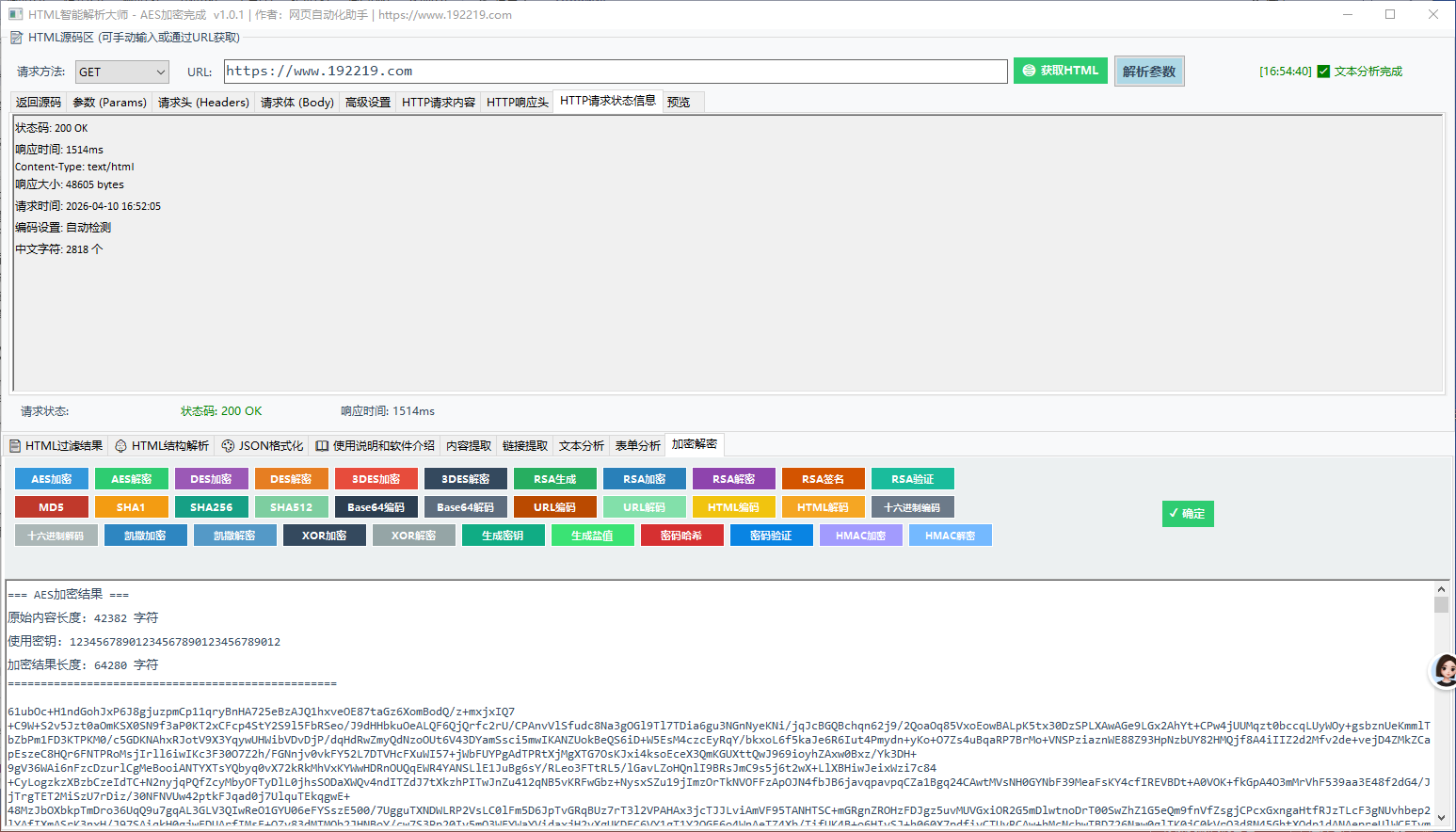Image resolution: width=1456 pixels, height=832 pixels.
Task: Select the 文本分析 tab
Action: [x=581, y=446]
